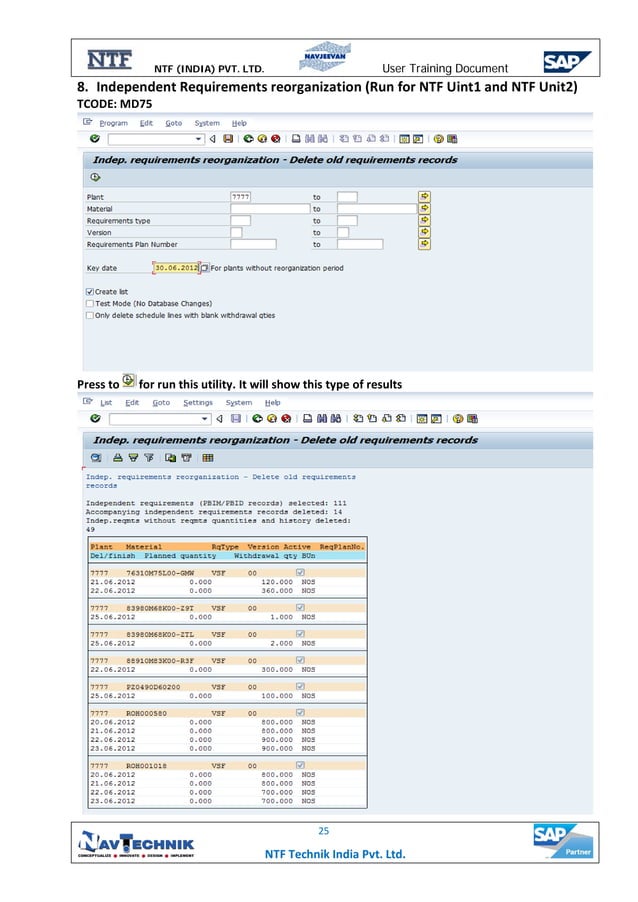Screen dimensions: 638x902
Task: Click the Material column header in results table
Action: (x=144, y=546)
